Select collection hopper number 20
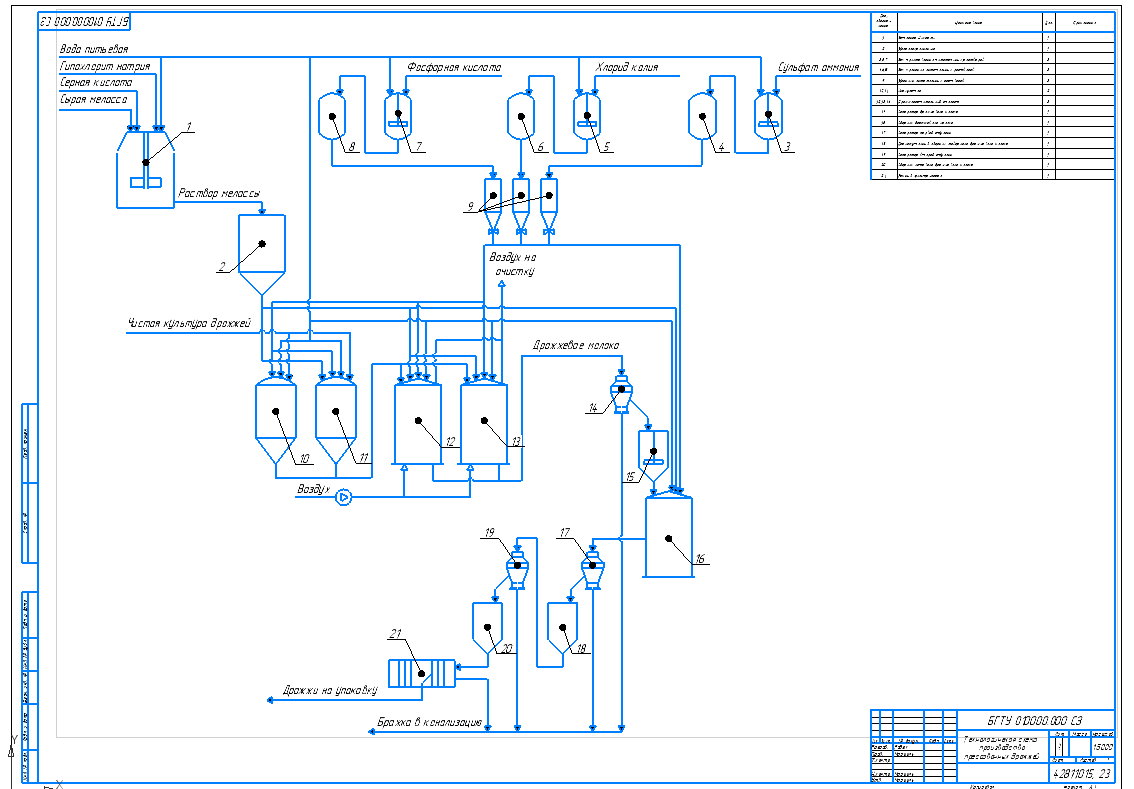 click(487, 627)
